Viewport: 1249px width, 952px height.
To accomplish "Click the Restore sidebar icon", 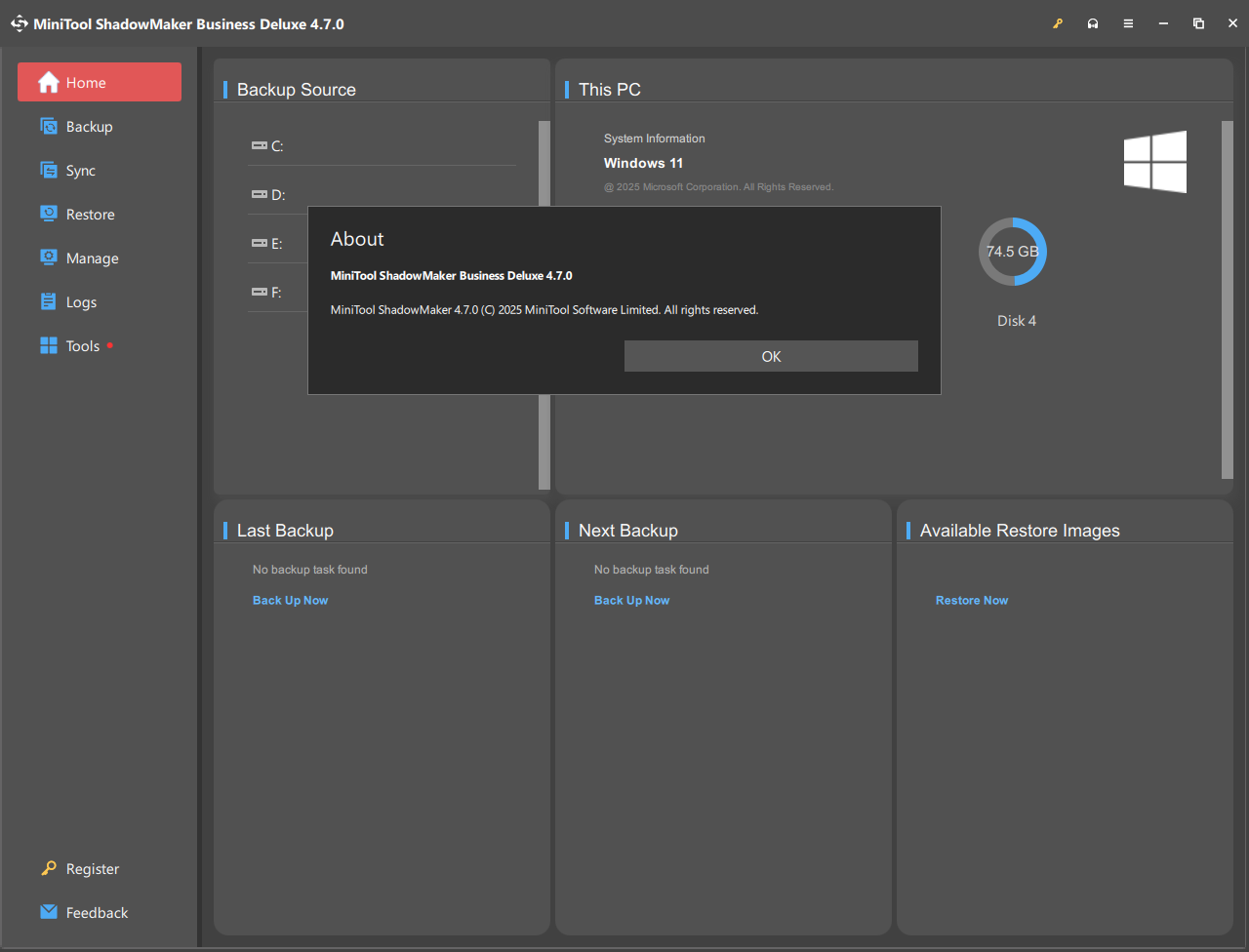I will (49, 214).
